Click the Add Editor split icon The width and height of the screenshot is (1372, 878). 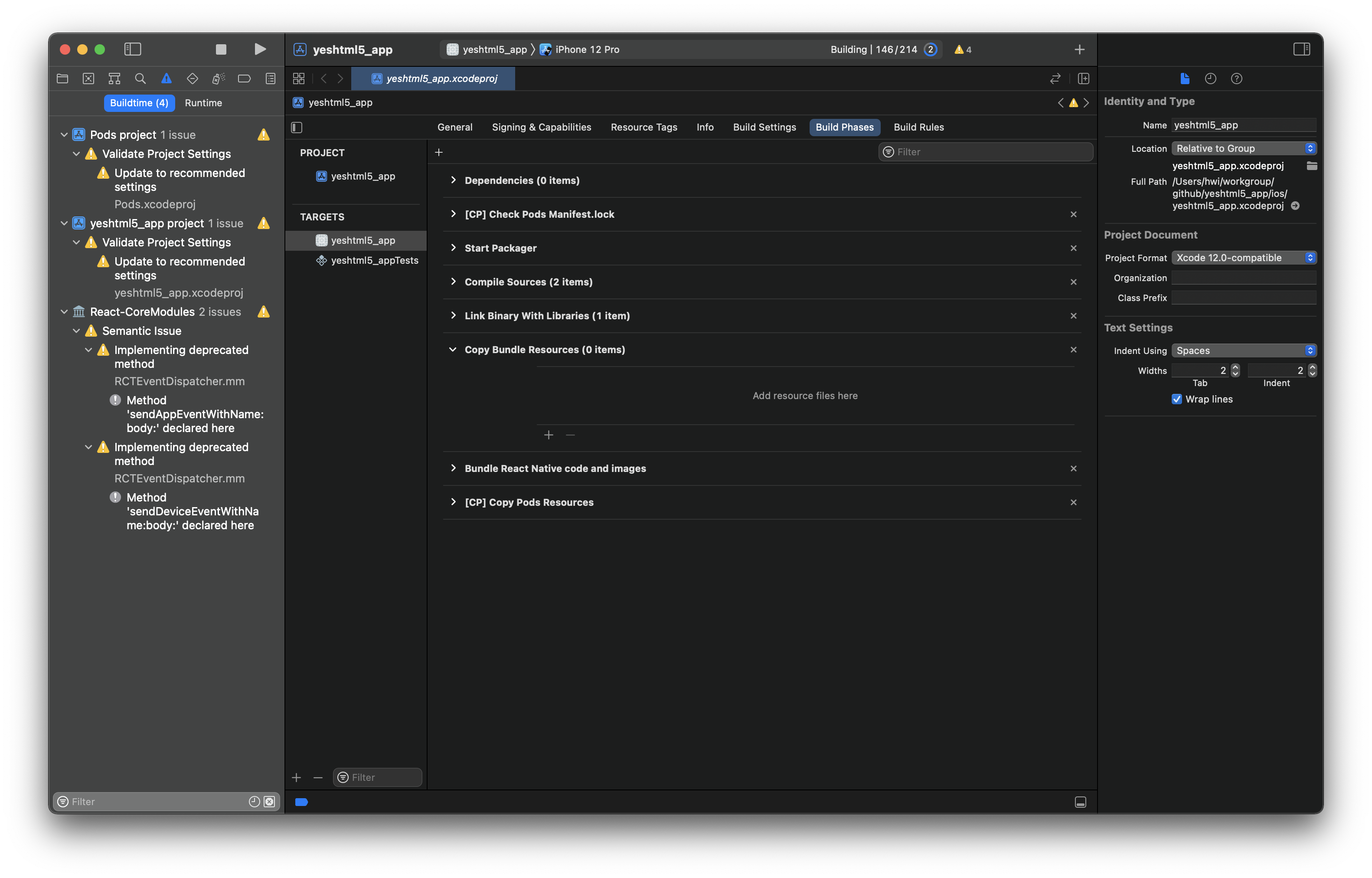coord(1084,79)
